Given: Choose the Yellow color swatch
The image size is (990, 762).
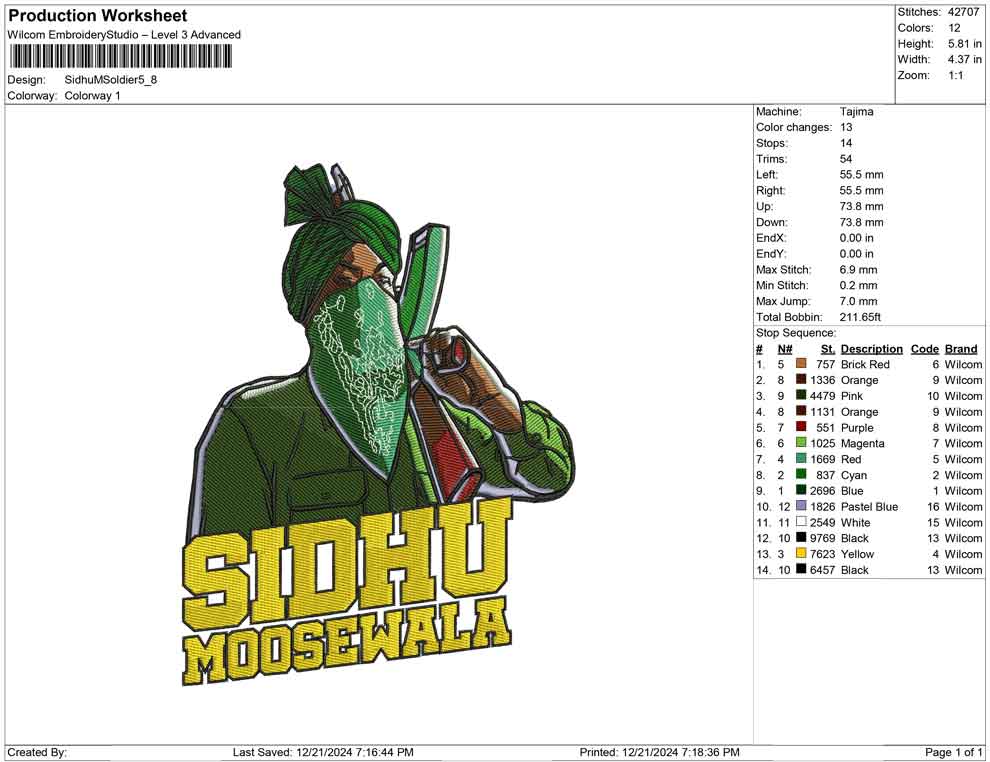Looking at the screenshot, I should point(801,553).
